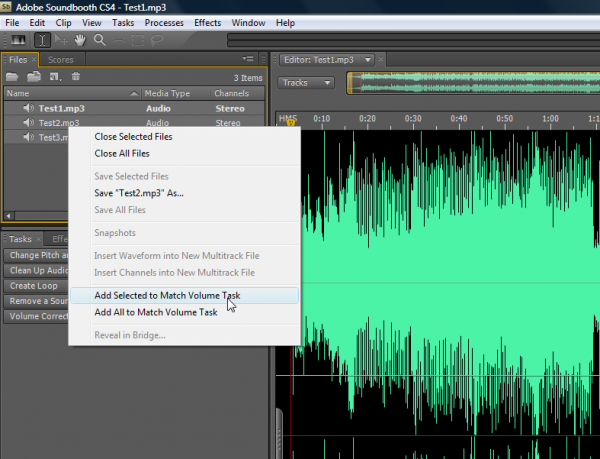
Task: Select the Frequency Selection tool
Action: click(x=119, y=40)
